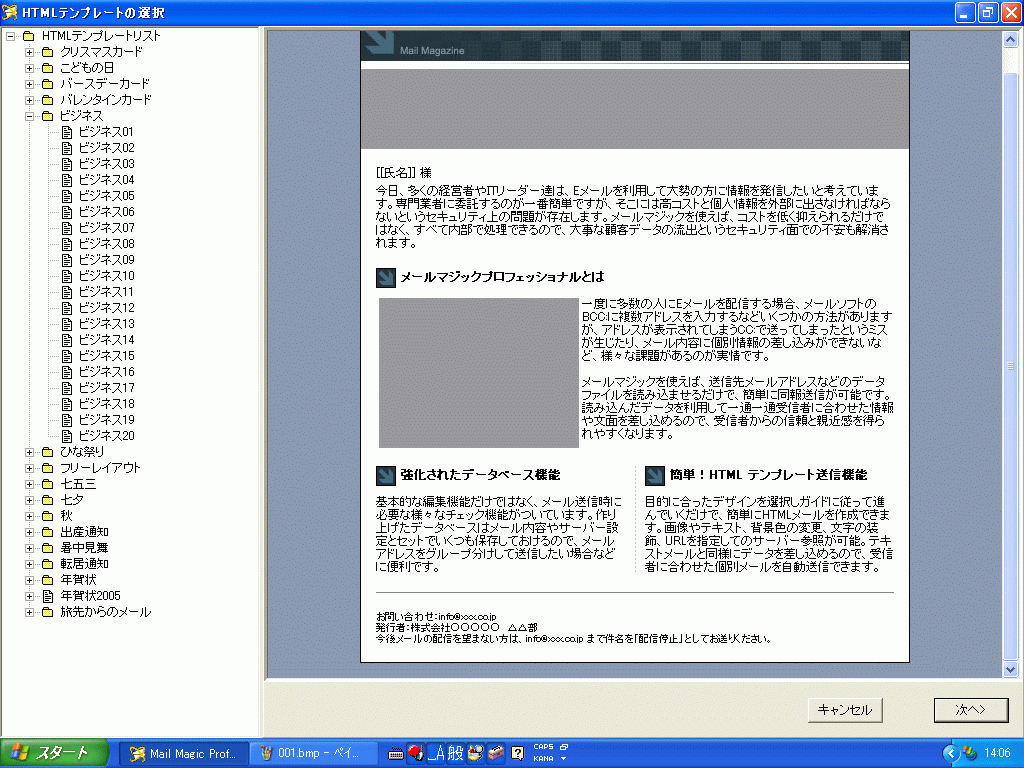Click the IME 般 conversion mode icon
The height and width of the screenshot is (768, 1024).
tap(455, 754)
